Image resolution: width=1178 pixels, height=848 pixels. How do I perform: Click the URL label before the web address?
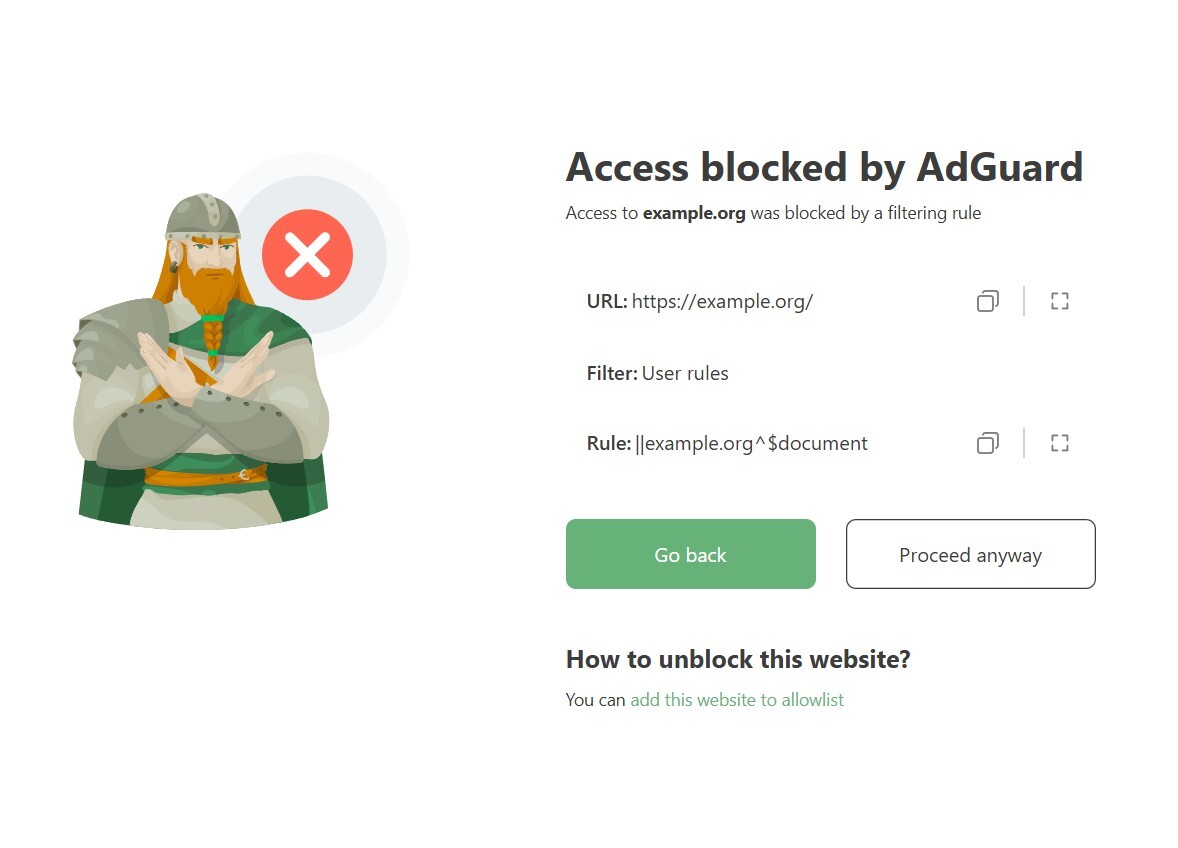coord(606,301)
